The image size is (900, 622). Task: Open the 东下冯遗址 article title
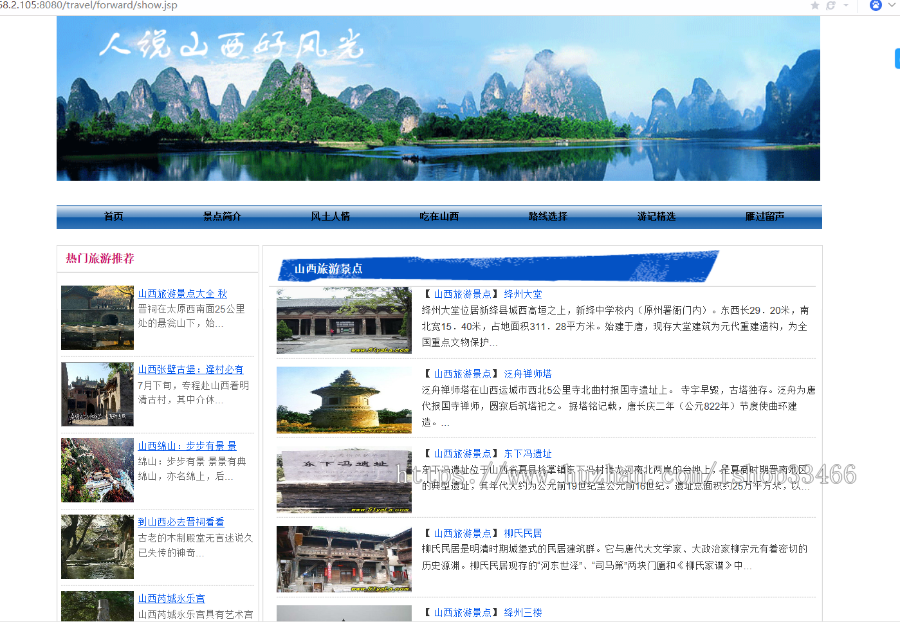click(527, 454)
